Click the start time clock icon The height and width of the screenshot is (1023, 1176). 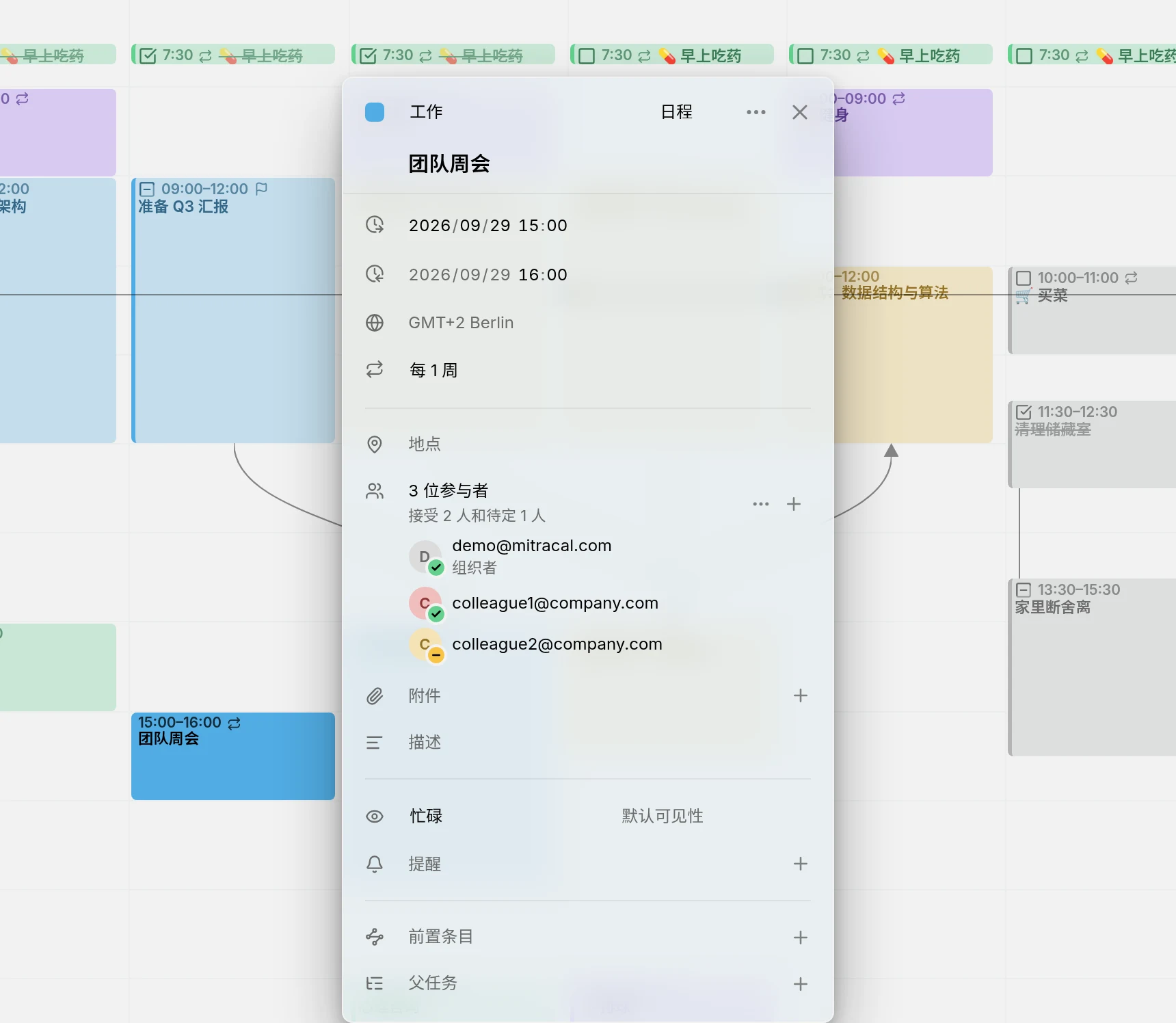pyautogui.click(x=375, y=225)
